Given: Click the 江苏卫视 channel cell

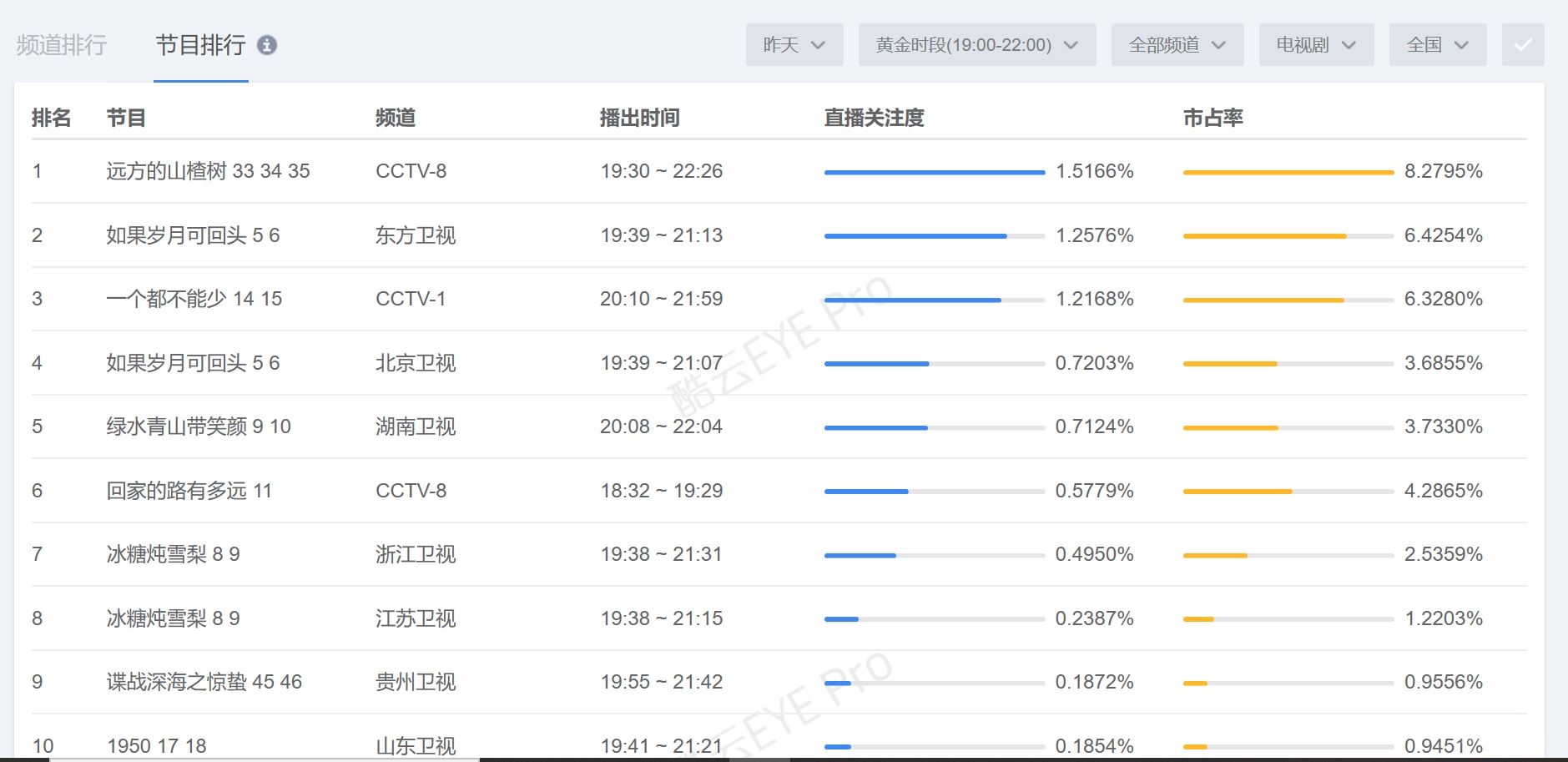Looking at the screenshot, I should point(416,618).
